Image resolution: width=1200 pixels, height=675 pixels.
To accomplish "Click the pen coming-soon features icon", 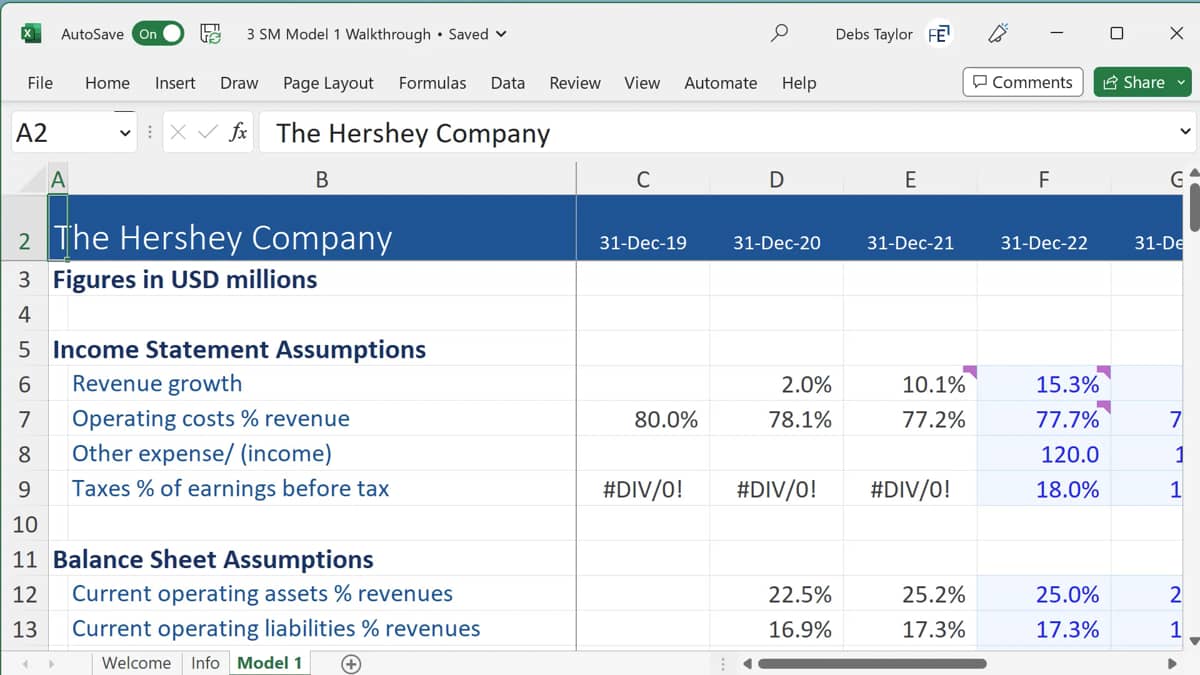I will [x=997, y=34].
